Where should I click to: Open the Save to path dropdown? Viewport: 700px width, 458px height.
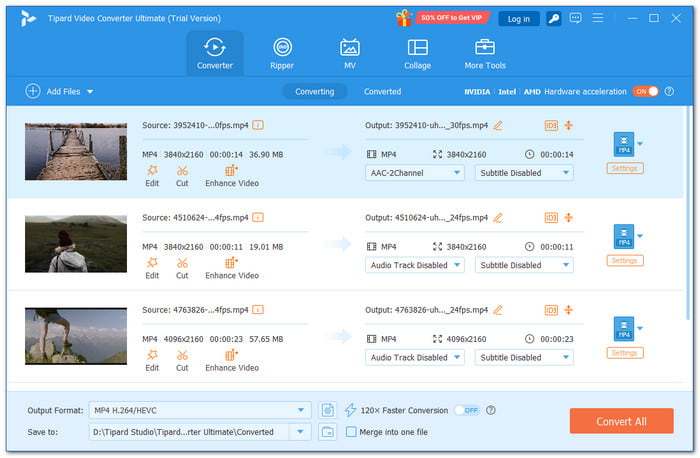tap(300, 432)
